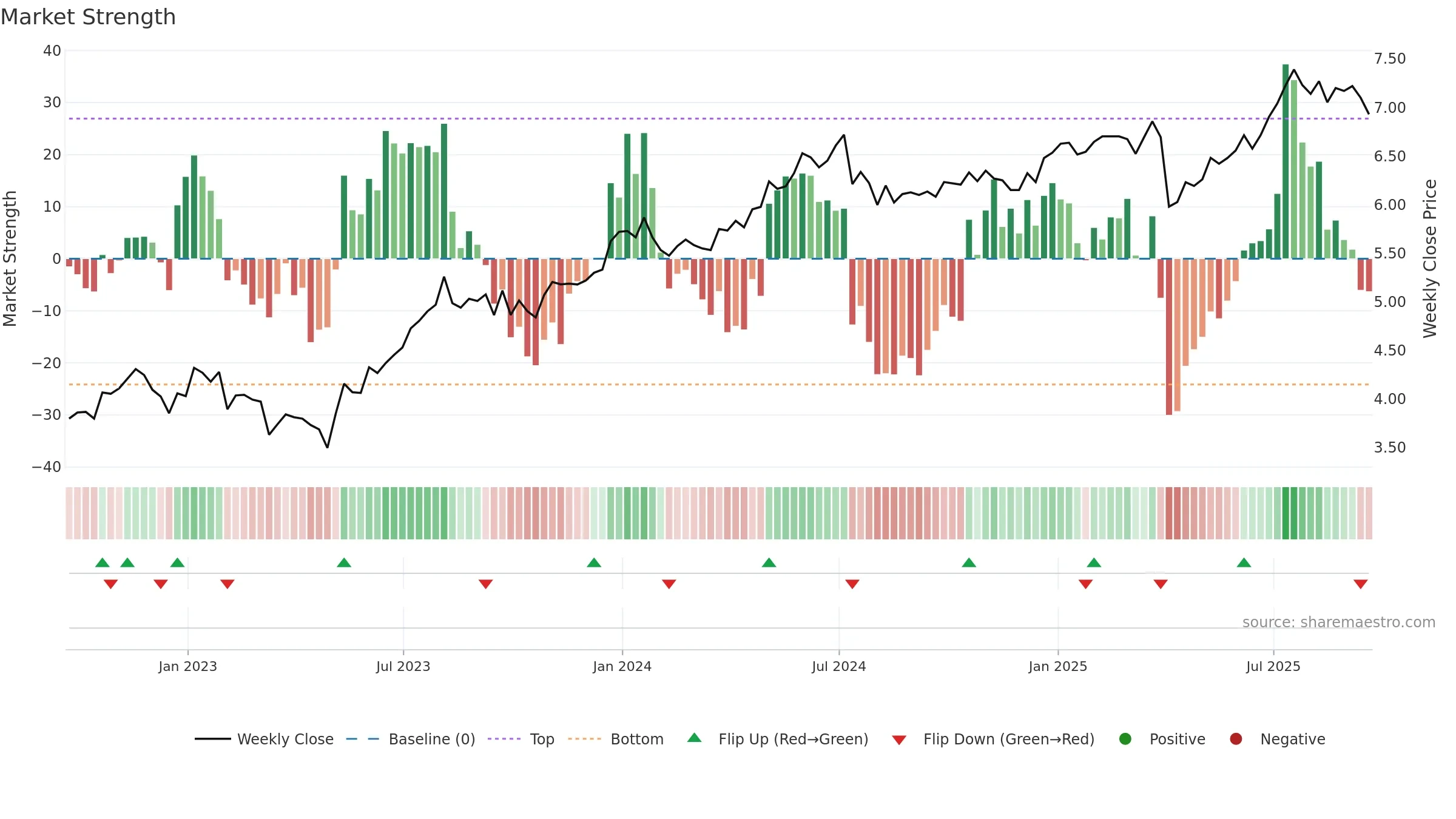Toggle the Positive legend entry
The image size is (1456, 819).
pos(1162,739)
